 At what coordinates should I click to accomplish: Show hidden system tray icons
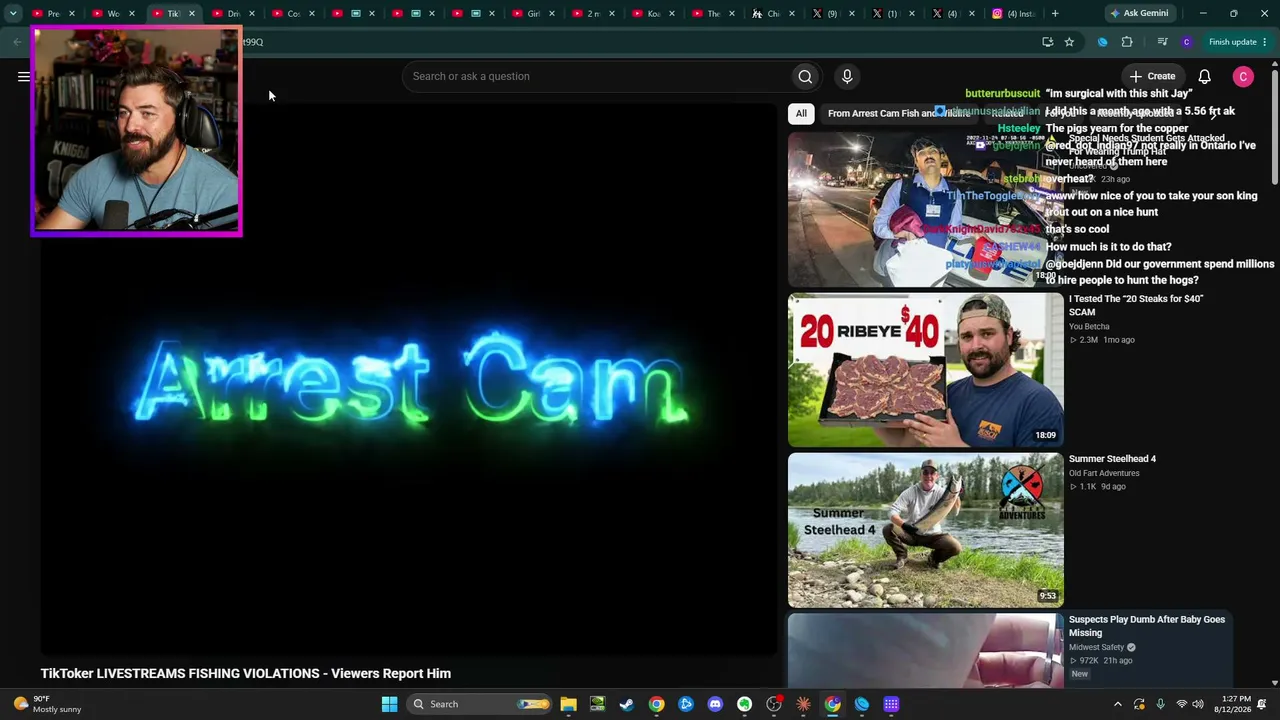click(1118, 704)
